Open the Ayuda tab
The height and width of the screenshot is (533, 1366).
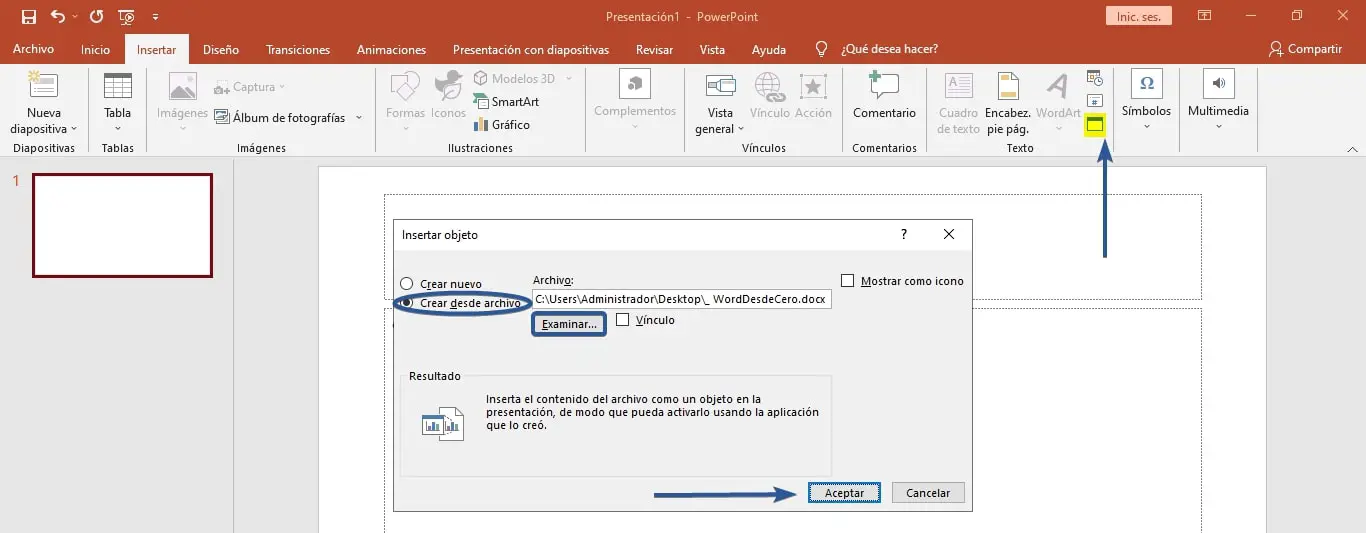click(769, 49)
